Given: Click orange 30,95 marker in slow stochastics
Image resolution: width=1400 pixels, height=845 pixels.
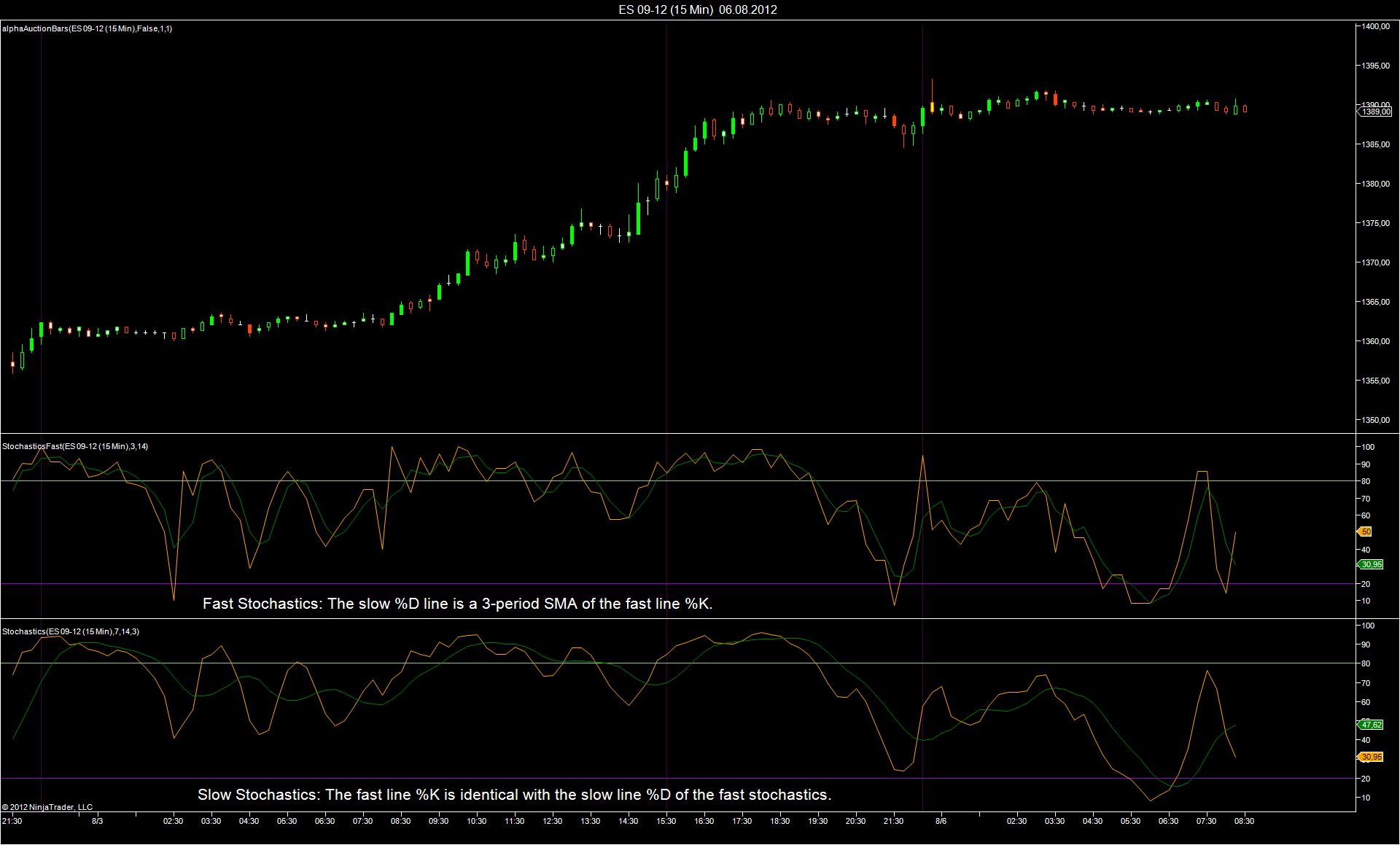Looking at the screenshot, I should [x=1370, y=757].
